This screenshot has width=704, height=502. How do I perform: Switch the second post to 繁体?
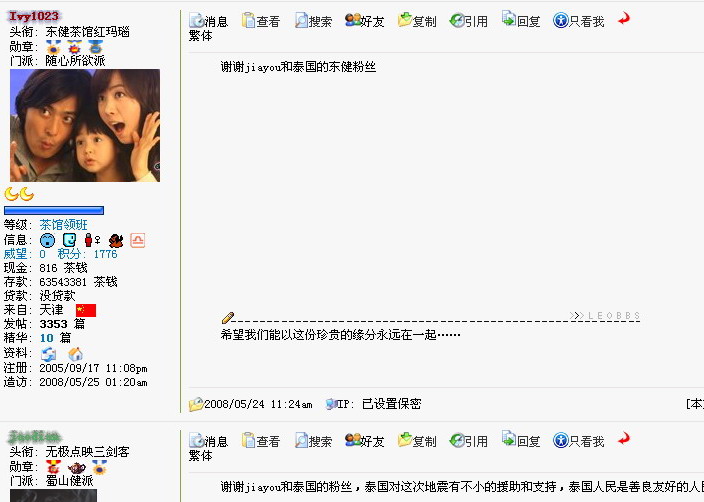pos(200,456)
